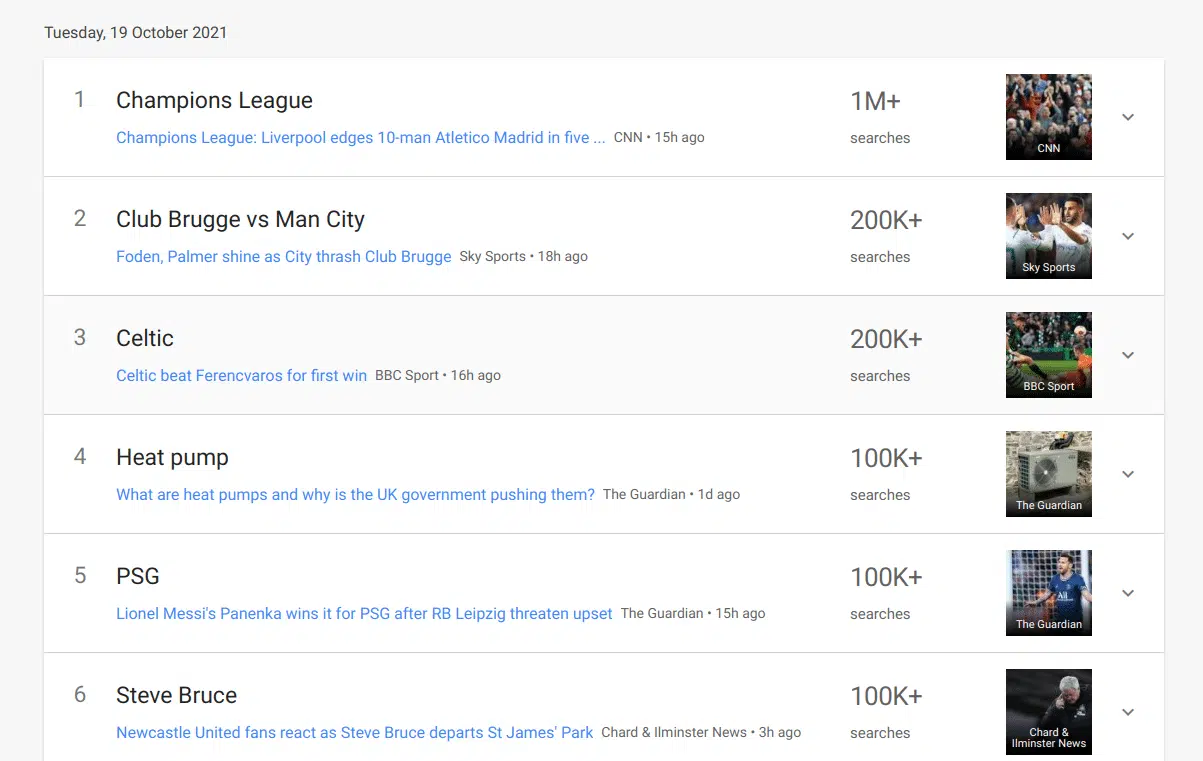Click the 100K+ count in Steve Bruce row
The height and width of the screenshot is (761, 1203).
click(x=886, y=696)
